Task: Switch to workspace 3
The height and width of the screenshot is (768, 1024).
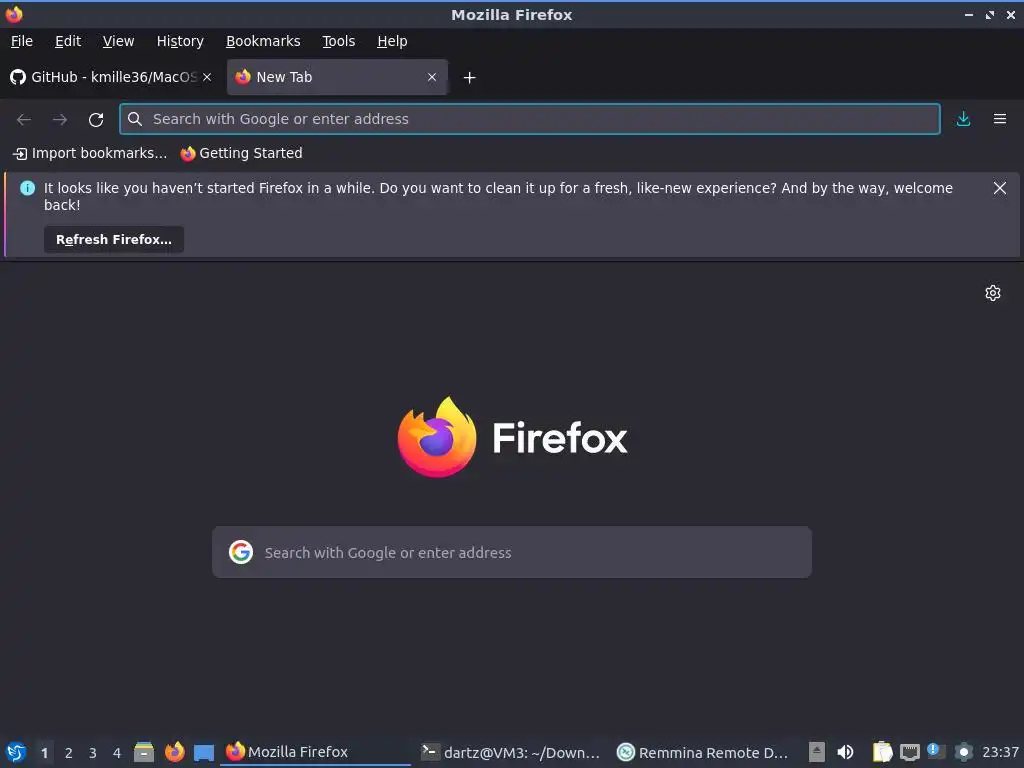Action: click(x=93, y=753)
